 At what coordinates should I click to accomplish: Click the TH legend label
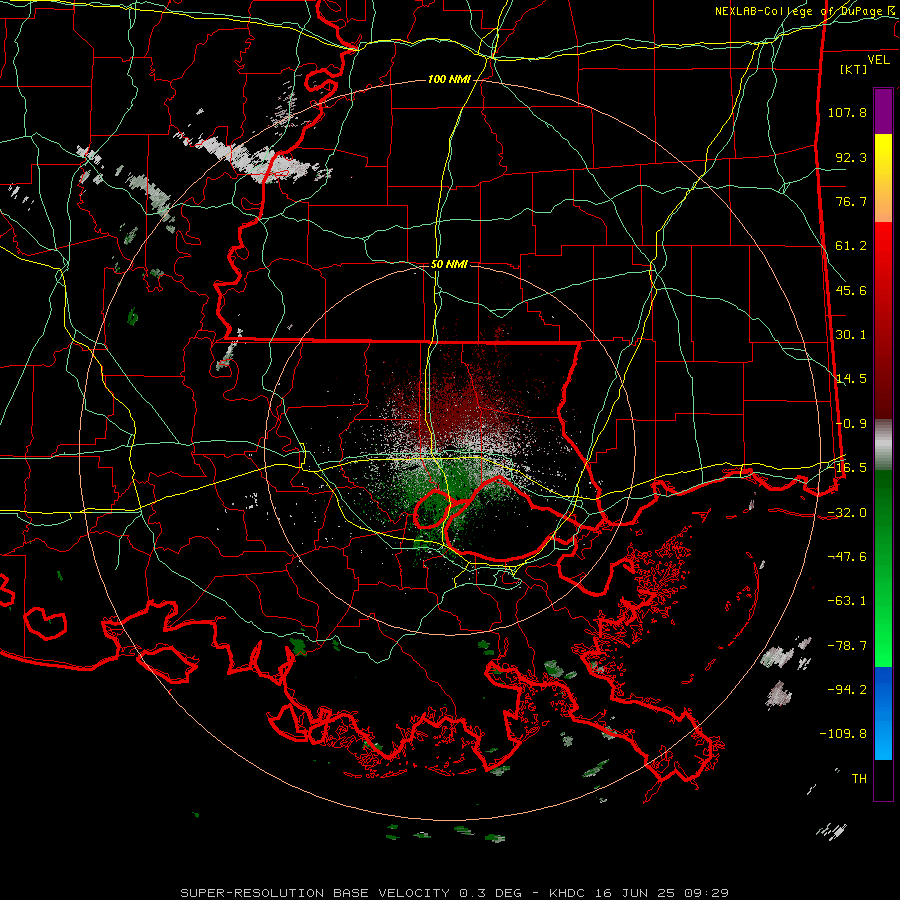[x=859, y=779]
